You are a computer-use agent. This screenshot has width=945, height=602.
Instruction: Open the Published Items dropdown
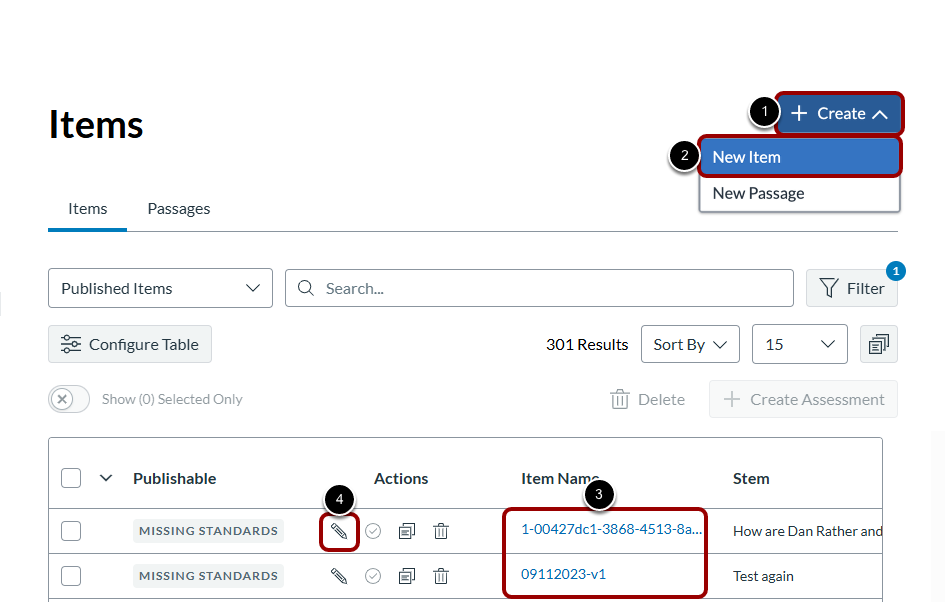(160, 288)
